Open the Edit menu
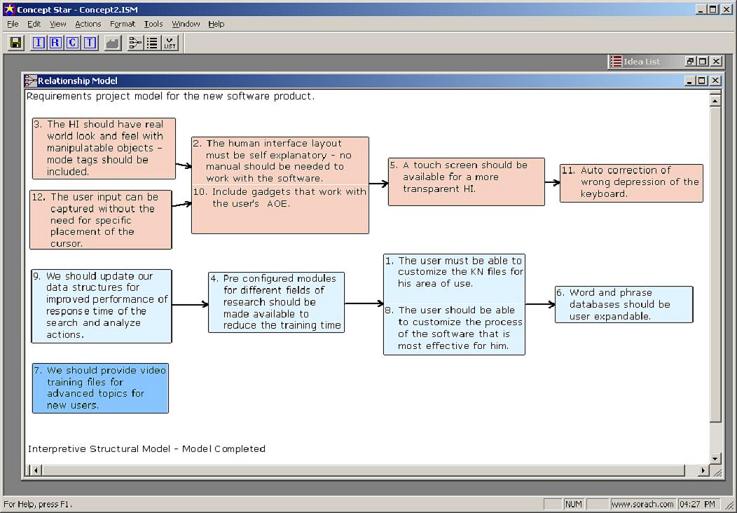Viewport: 737px width, 513px height. coord(33,24)
